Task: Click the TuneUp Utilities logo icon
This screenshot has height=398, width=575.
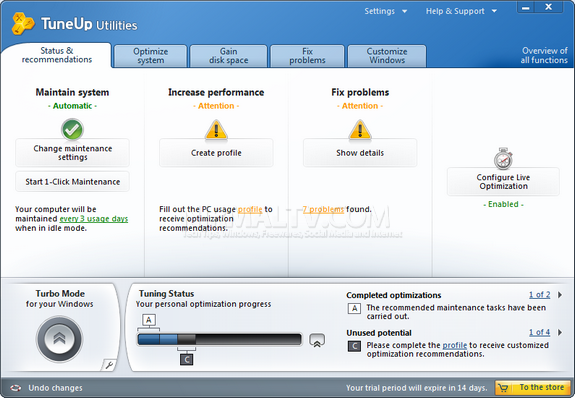Action: [23, 24]
